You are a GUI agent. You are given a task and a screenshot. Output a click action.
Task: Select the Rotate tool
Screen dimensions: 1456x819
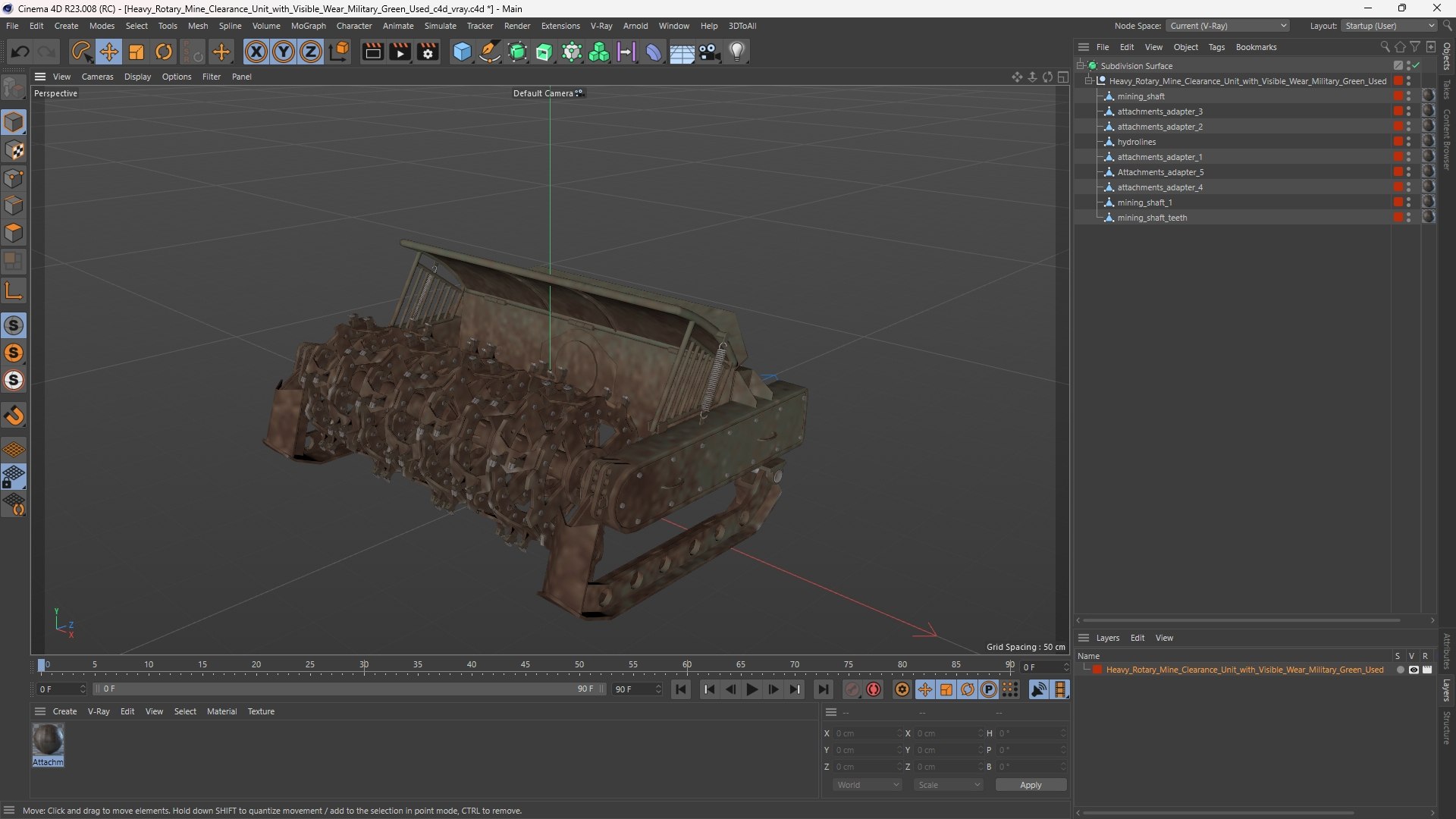tap(164, 52)
